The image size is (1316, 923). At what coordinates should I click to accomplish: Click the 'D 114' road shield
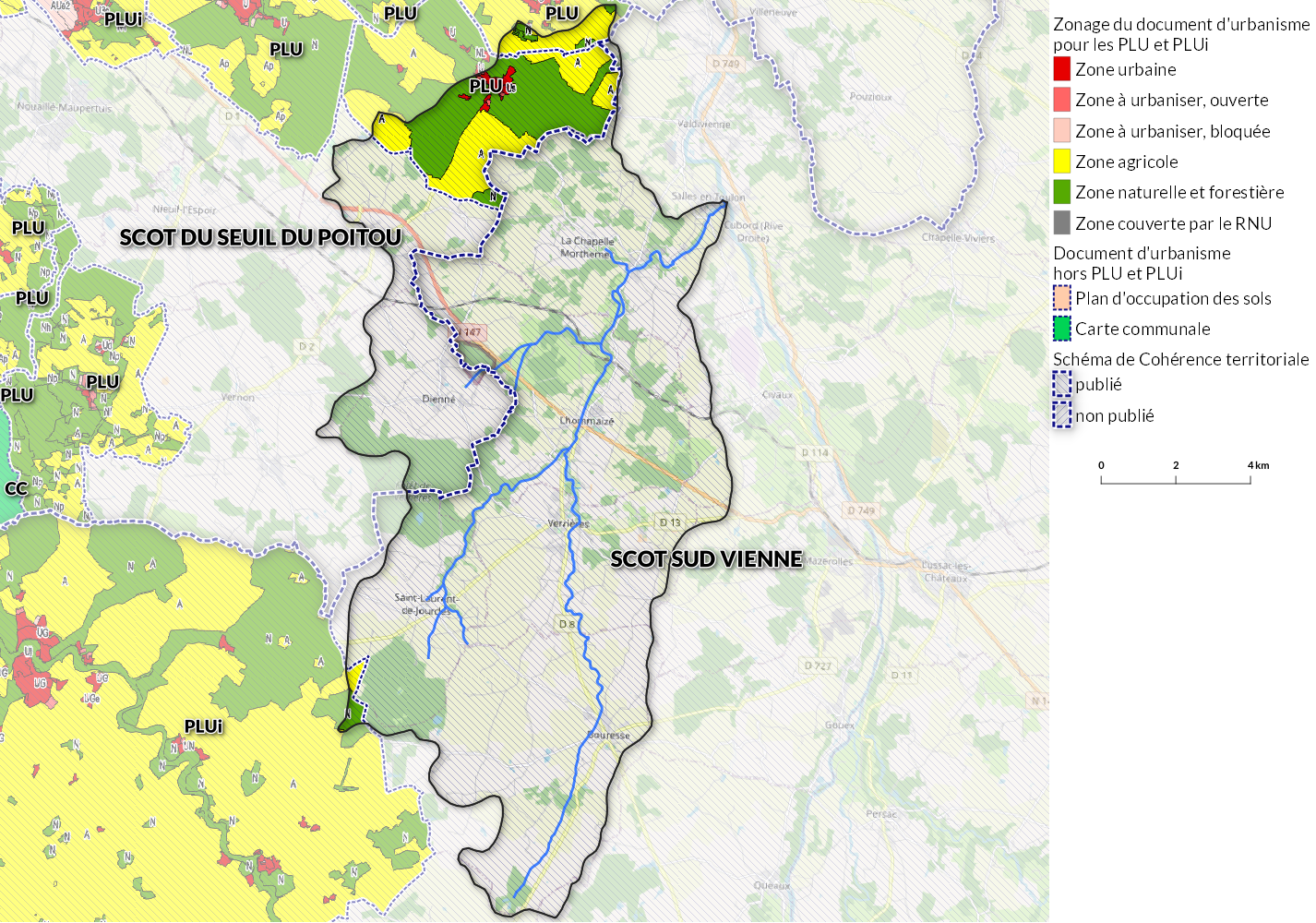815,452
